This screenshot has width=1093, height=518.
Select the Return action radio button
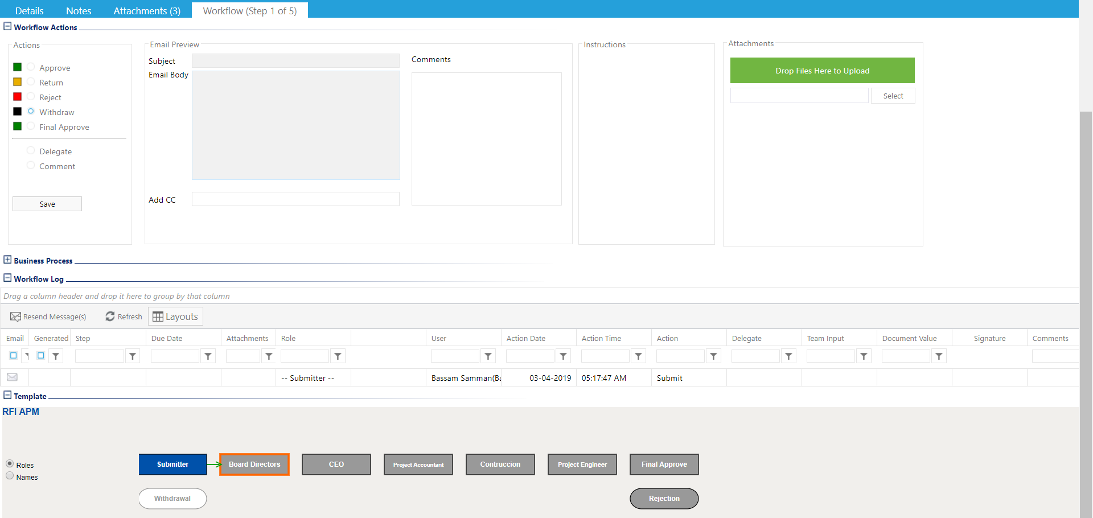pos(31,82)
